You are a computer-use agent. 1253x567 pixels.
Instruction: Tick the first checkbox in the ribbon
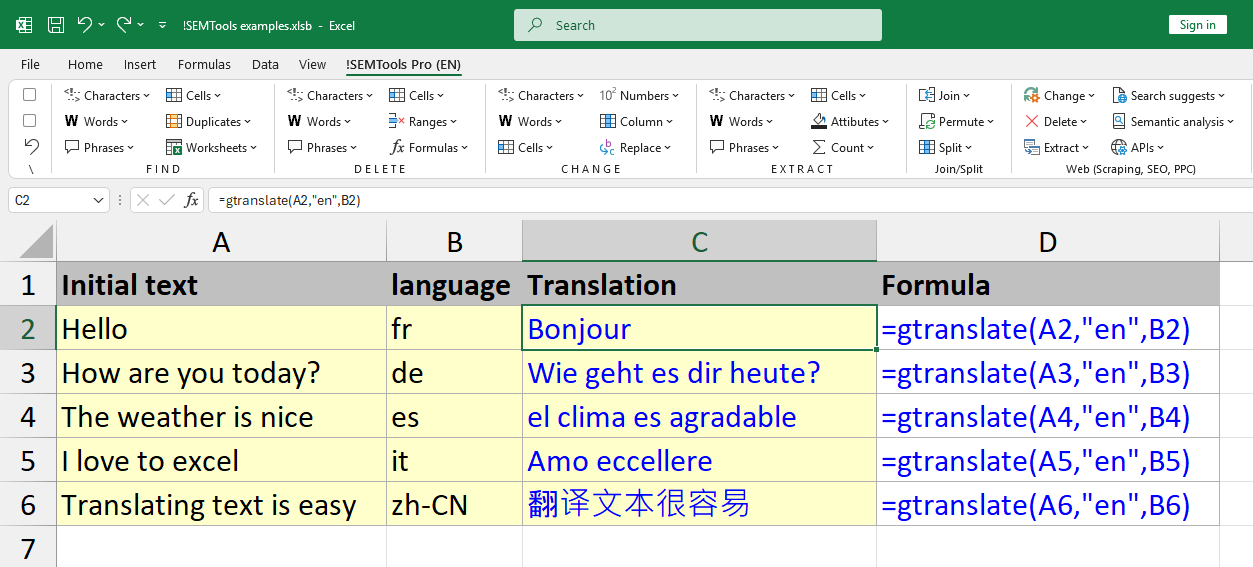pos(30,95)
